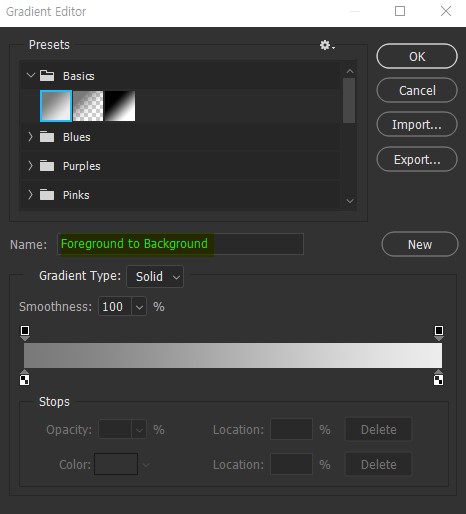The width and height of the screenshot is (466, 514).
Task: Select the right opacity stop
Action: pyautogui.click(x=439, y=333)
